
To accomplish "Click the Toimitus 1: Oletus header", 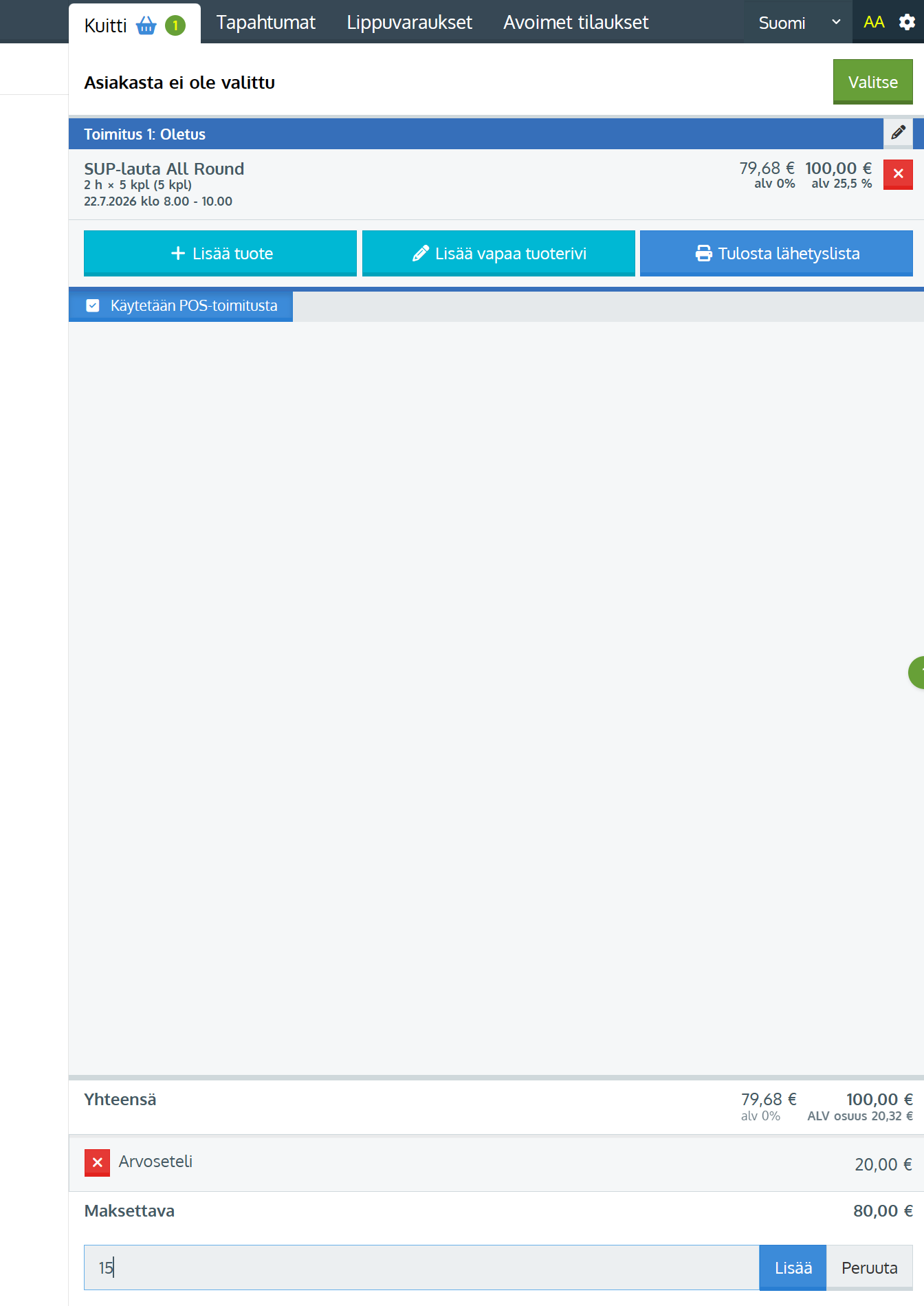I will [x=144, y=134].
